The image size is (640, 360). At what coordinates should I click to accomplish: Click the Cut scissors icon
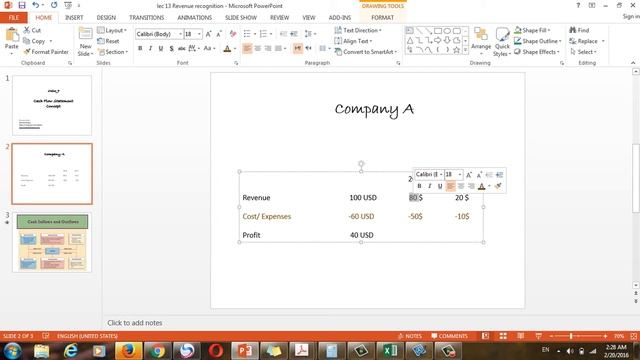click(x=27, y=30)
